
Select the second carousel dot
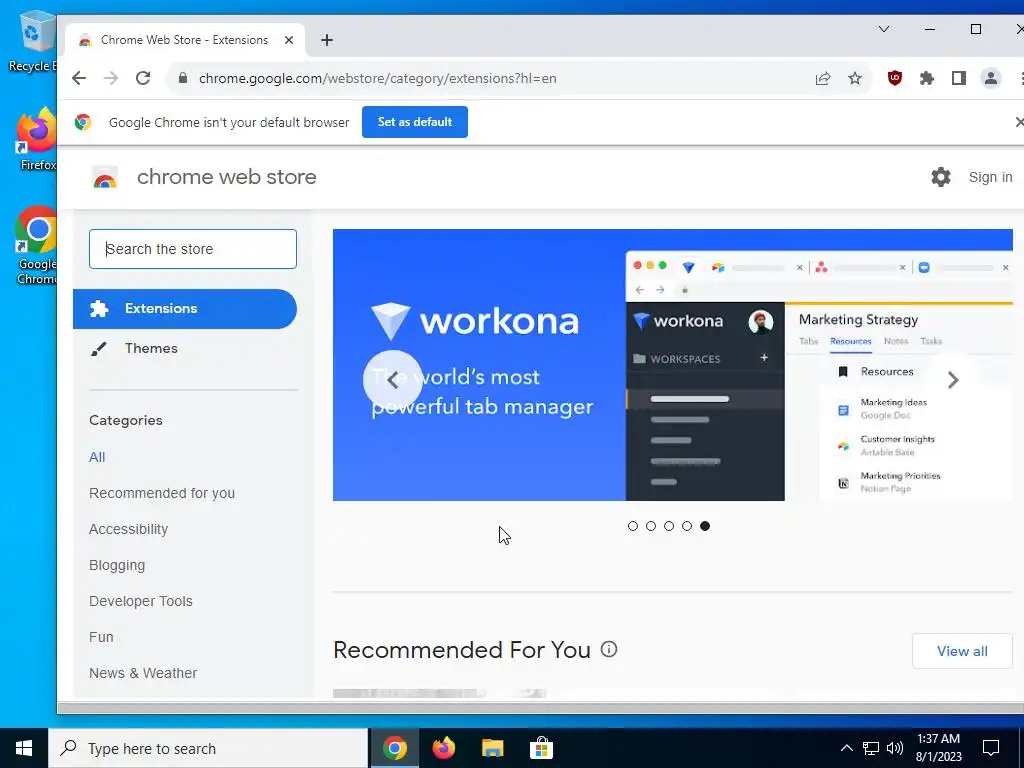tap(651, 526)
